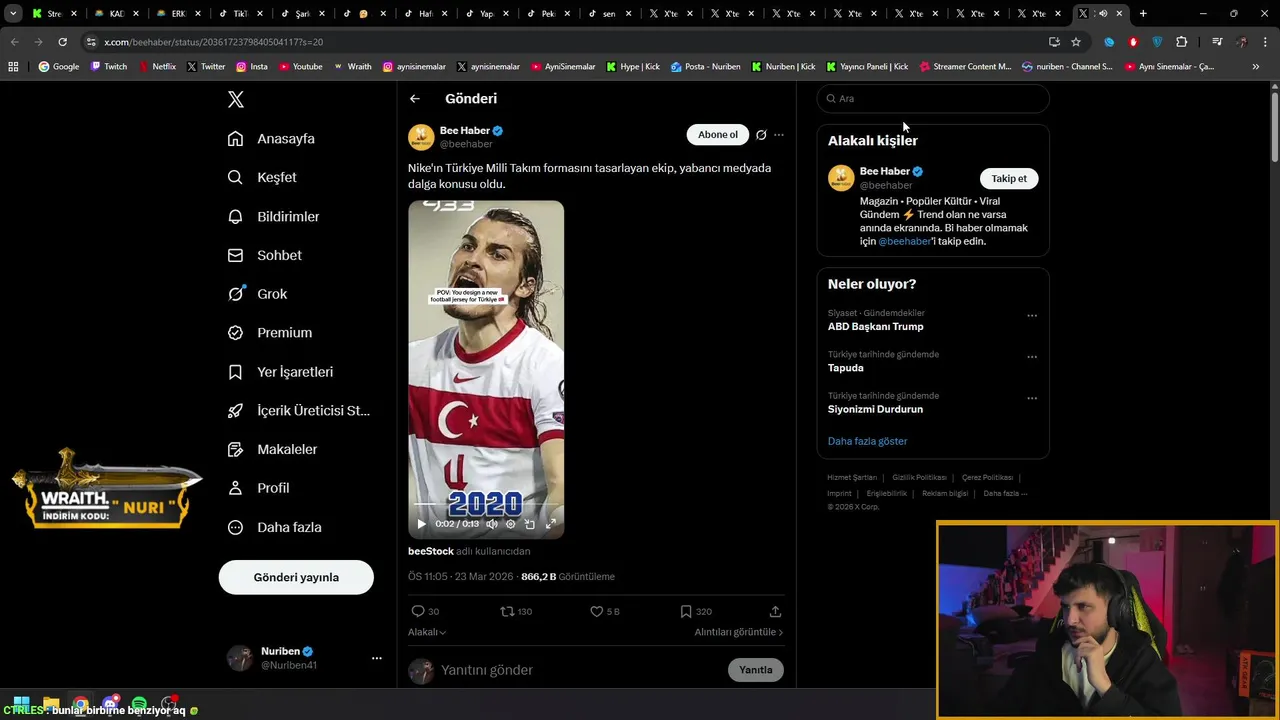
Task: Click the Windows Start button
Action: click(21, 703)
